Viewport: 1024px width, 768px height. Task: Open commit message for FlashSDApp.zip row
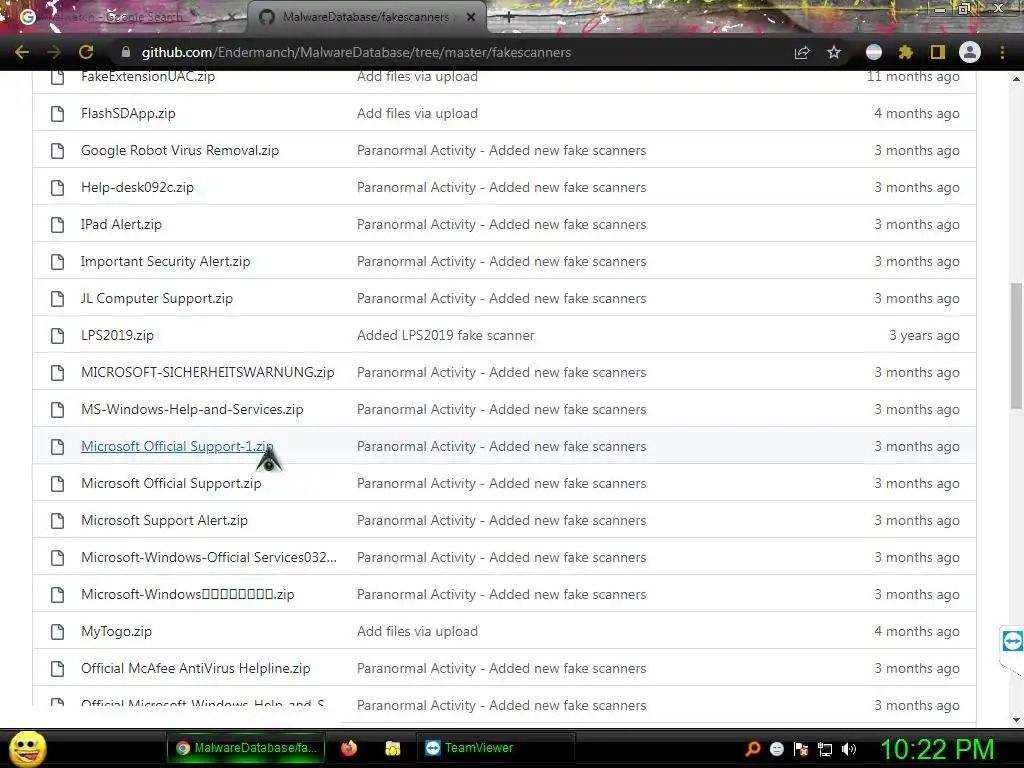tap(417, 114)
